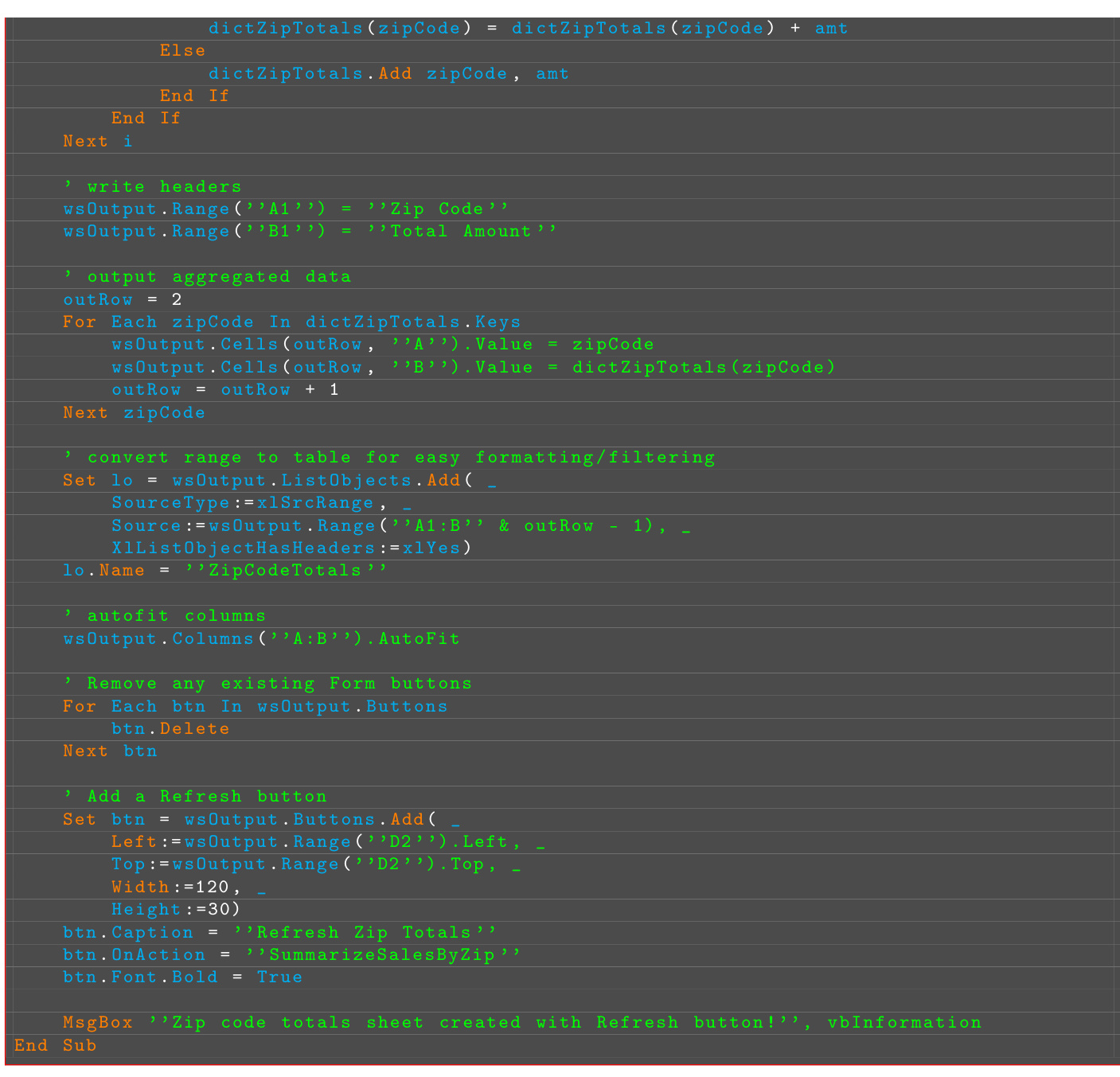Click the 'btn.Font.Bold = True' line
Image resolution: width=1120 pixels, height=1077 pixels.
(182, 977)
